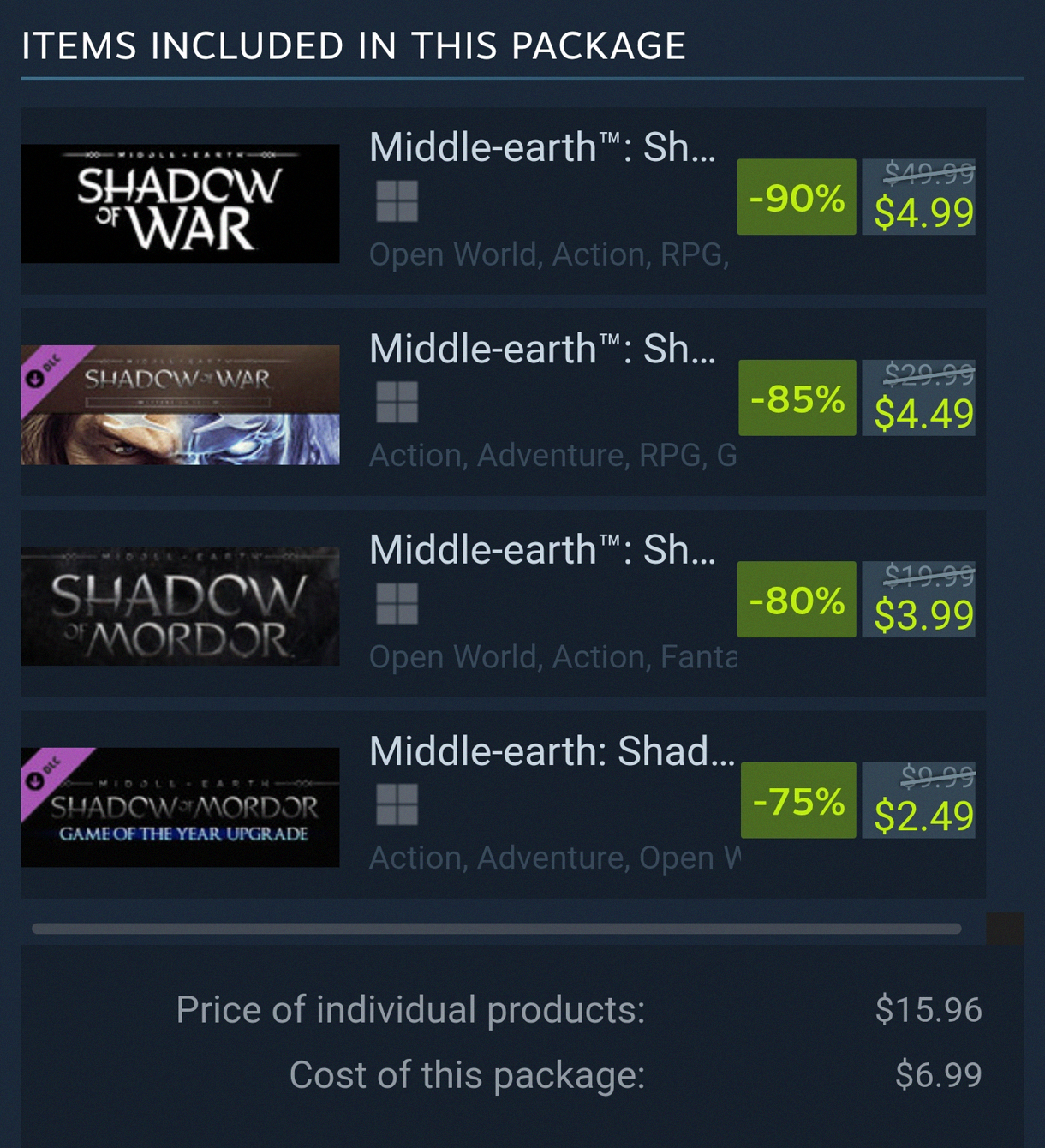This screenshot has width=1045, height=1148.
Task: Click the -90% discount badge
Action: pyautogui.click(x=797, y=197)
